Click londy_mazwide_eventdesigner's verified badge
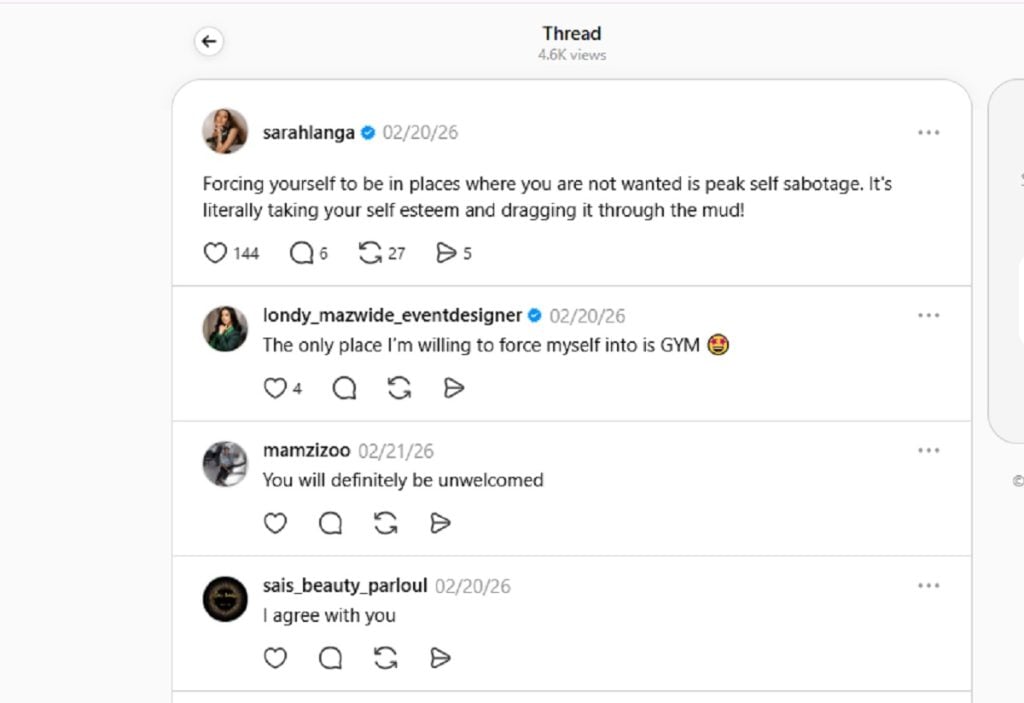The height and width of the screenshot is (703, 1024). pos(533,314)
